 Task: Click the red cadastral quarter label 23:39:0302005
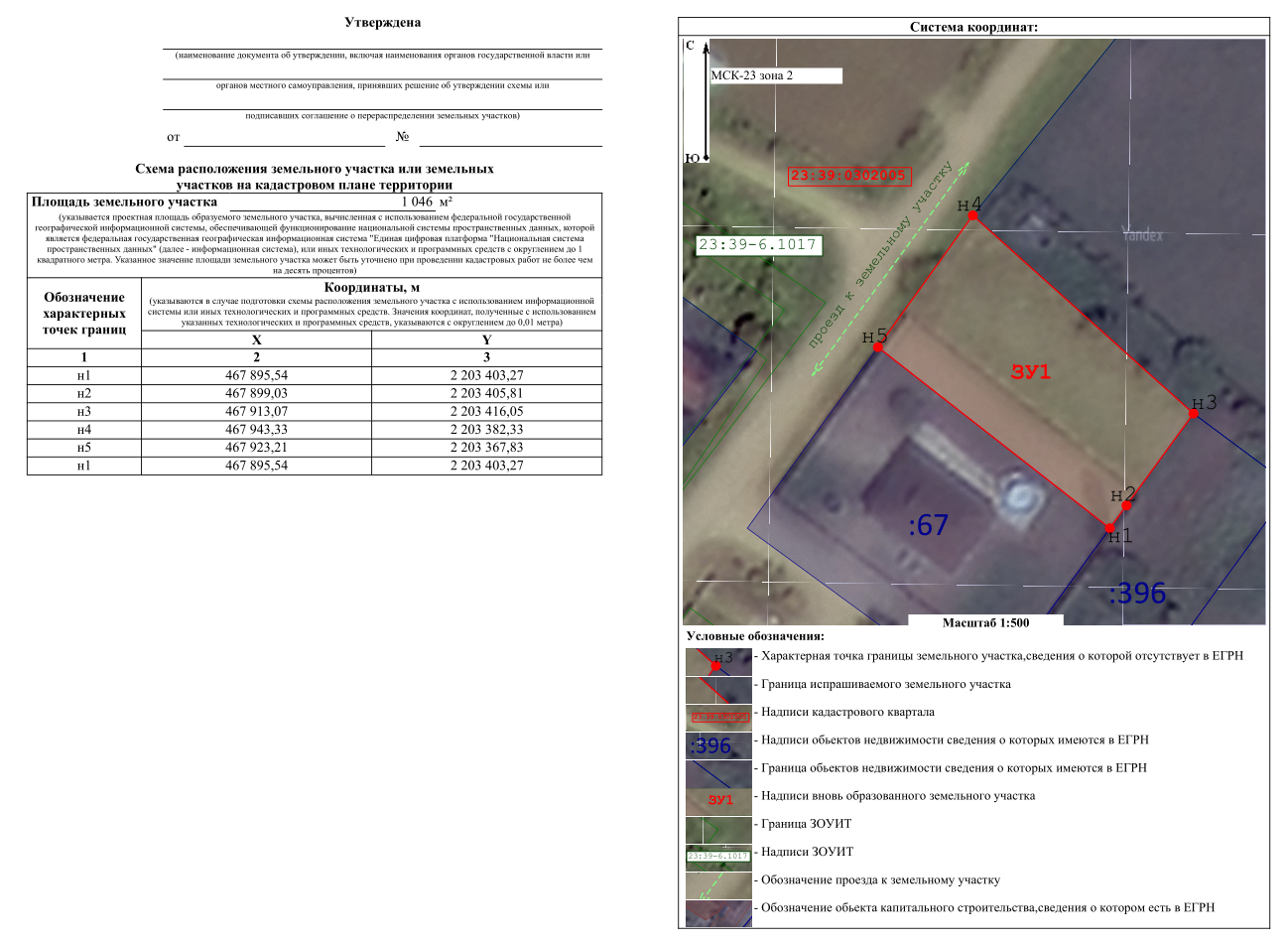click(x=849, y=176)
